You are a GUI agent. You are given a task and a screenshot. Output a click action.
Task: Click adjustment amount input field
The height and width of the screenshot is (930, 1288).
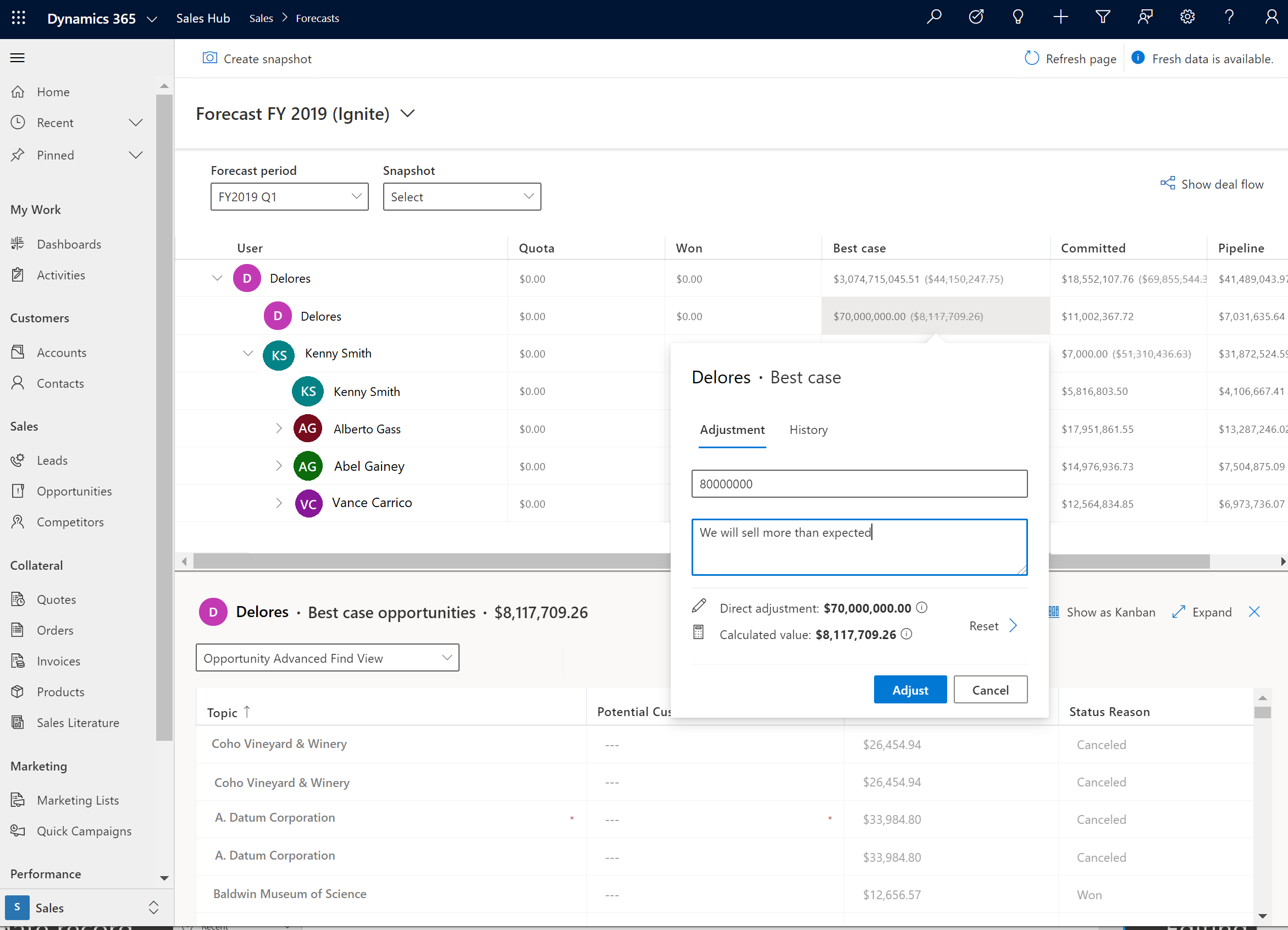pyautogui.click(x=859, y=484)
